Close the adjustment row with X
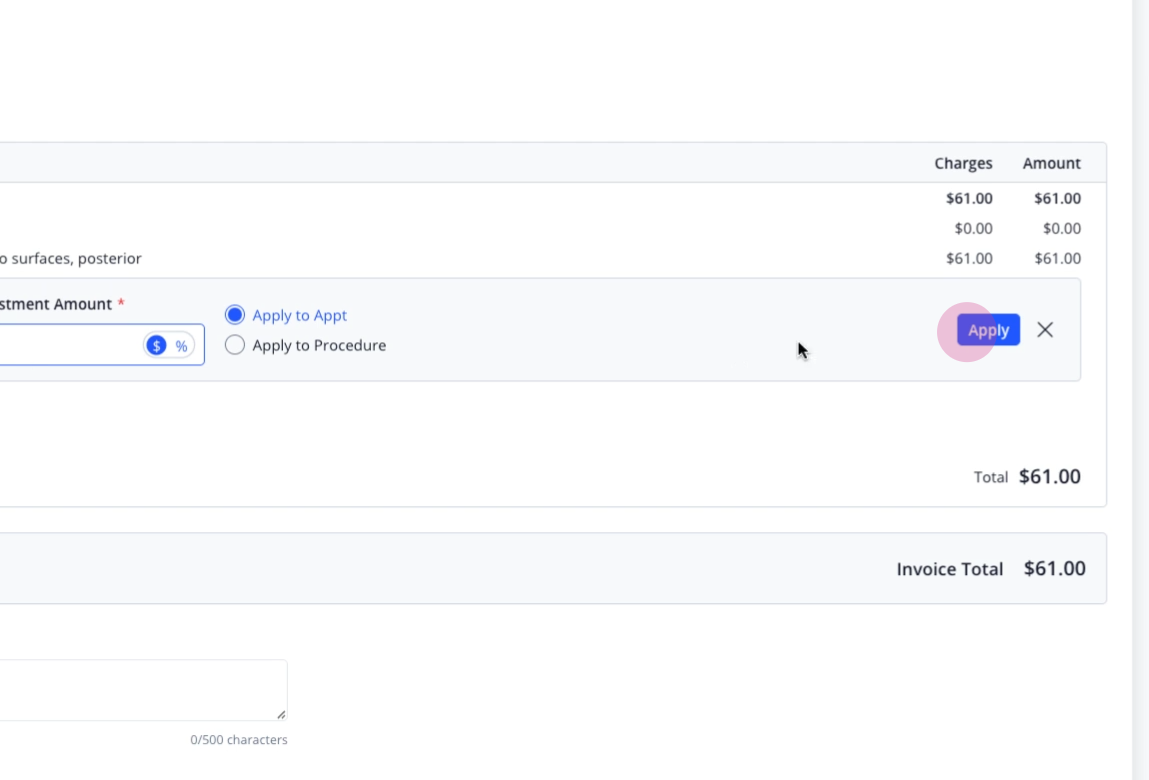 [x=1045, y=330]
